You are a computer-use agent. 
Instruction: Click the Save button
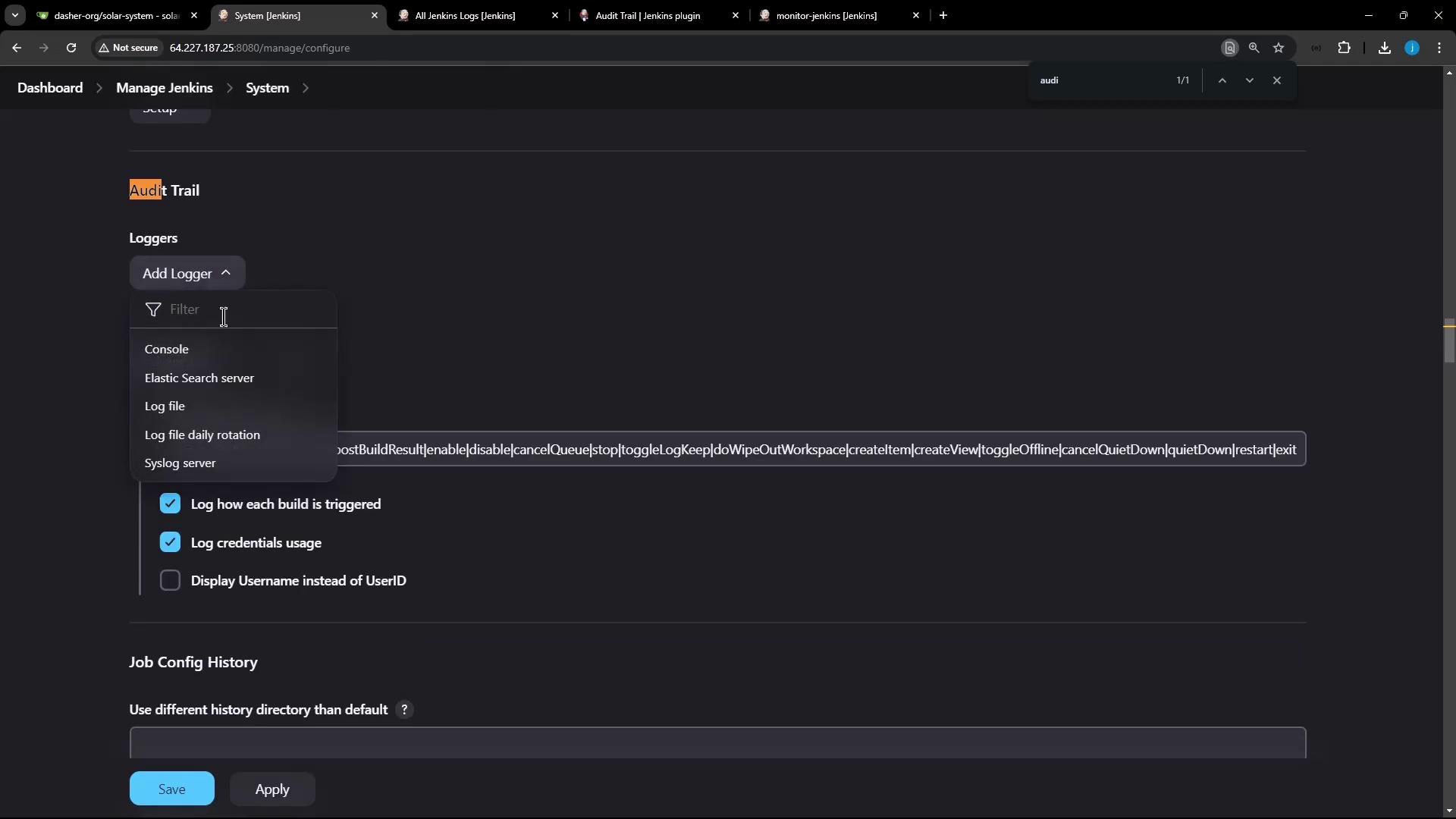(171, 789)
